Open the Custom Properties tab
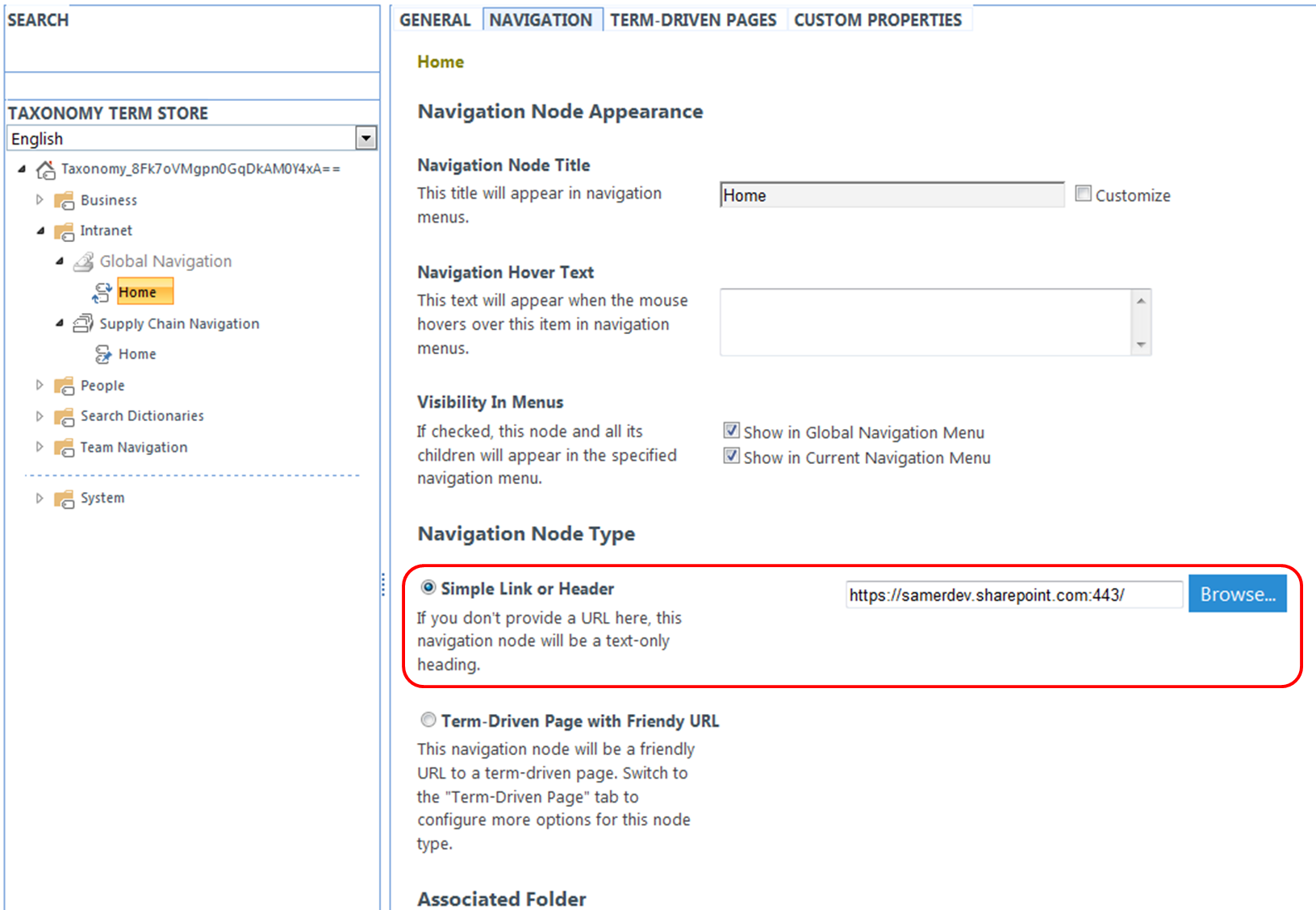 (x=878, y=20)
